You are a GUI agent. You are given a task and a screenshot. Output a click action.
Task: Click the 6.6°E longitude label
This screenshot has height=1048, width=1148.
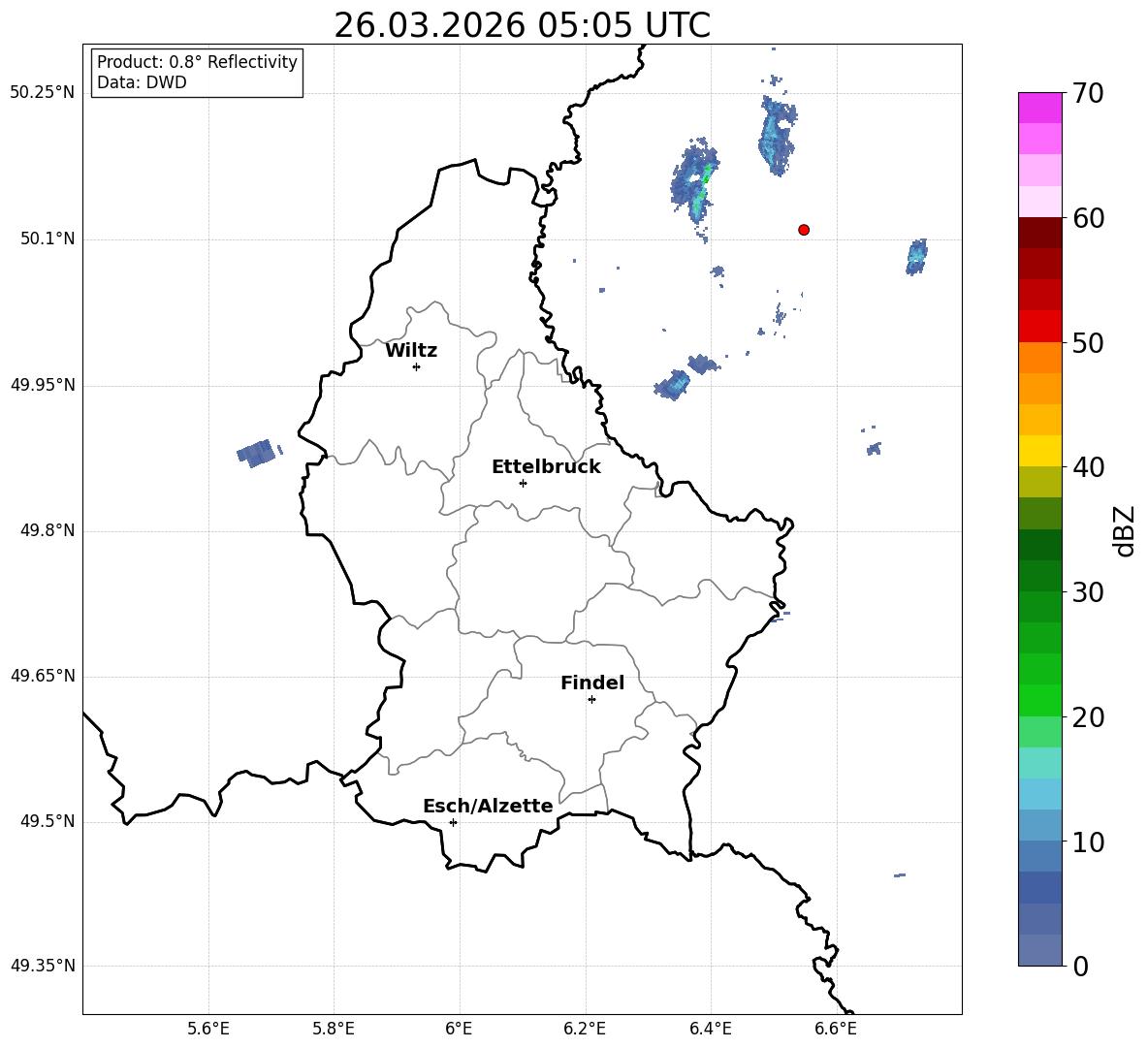tap(836, 1029)
